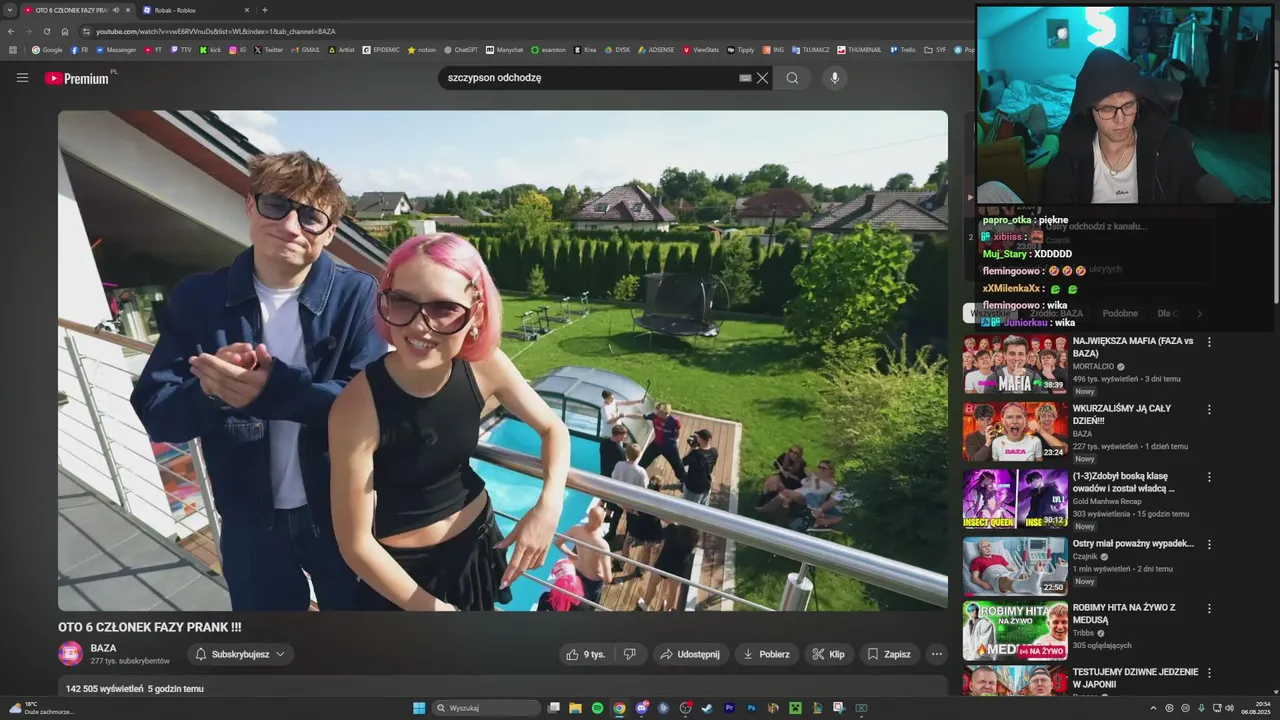Click the Zapisz save button
1280x720 pixels.
(889, 654)
